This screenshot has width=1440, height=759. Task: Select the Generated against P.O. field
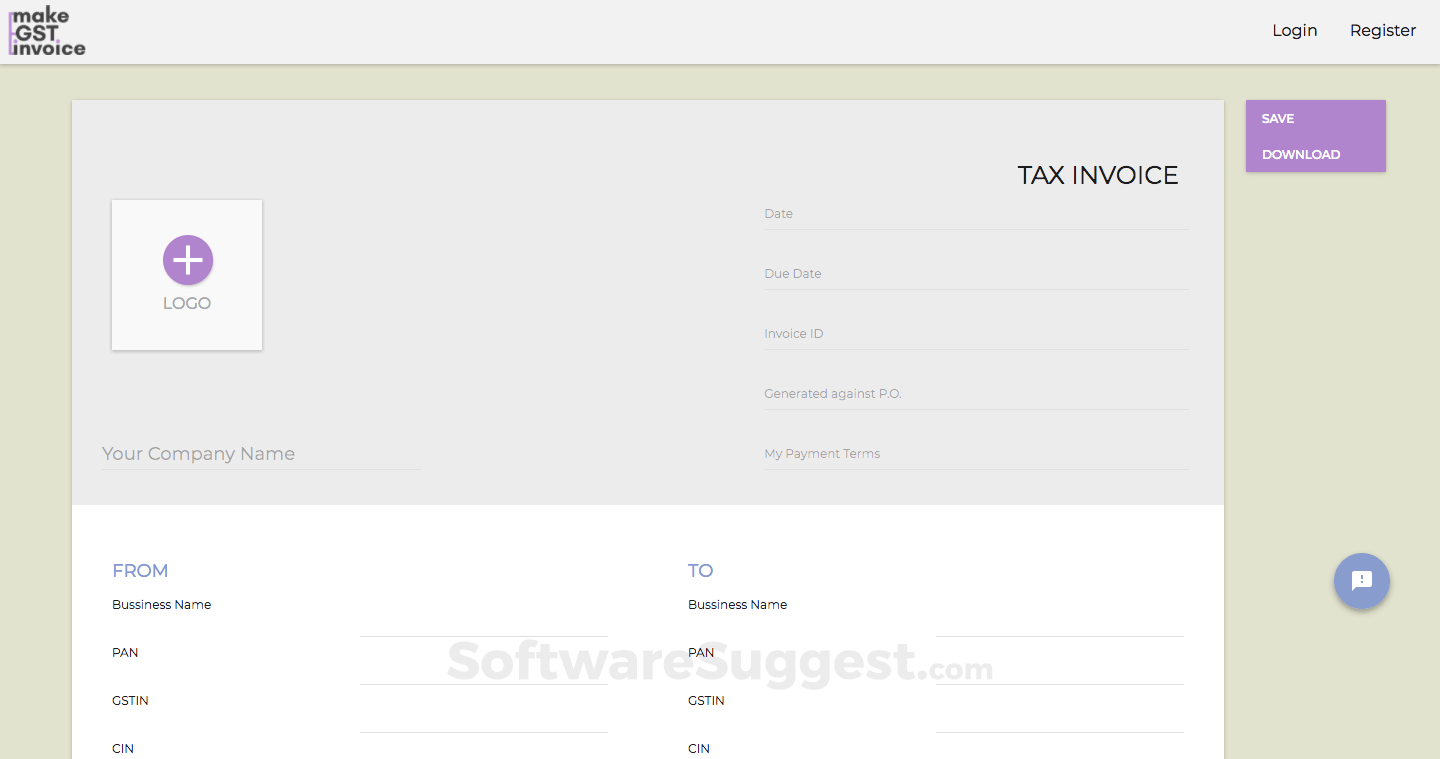(x=975, y=394)
